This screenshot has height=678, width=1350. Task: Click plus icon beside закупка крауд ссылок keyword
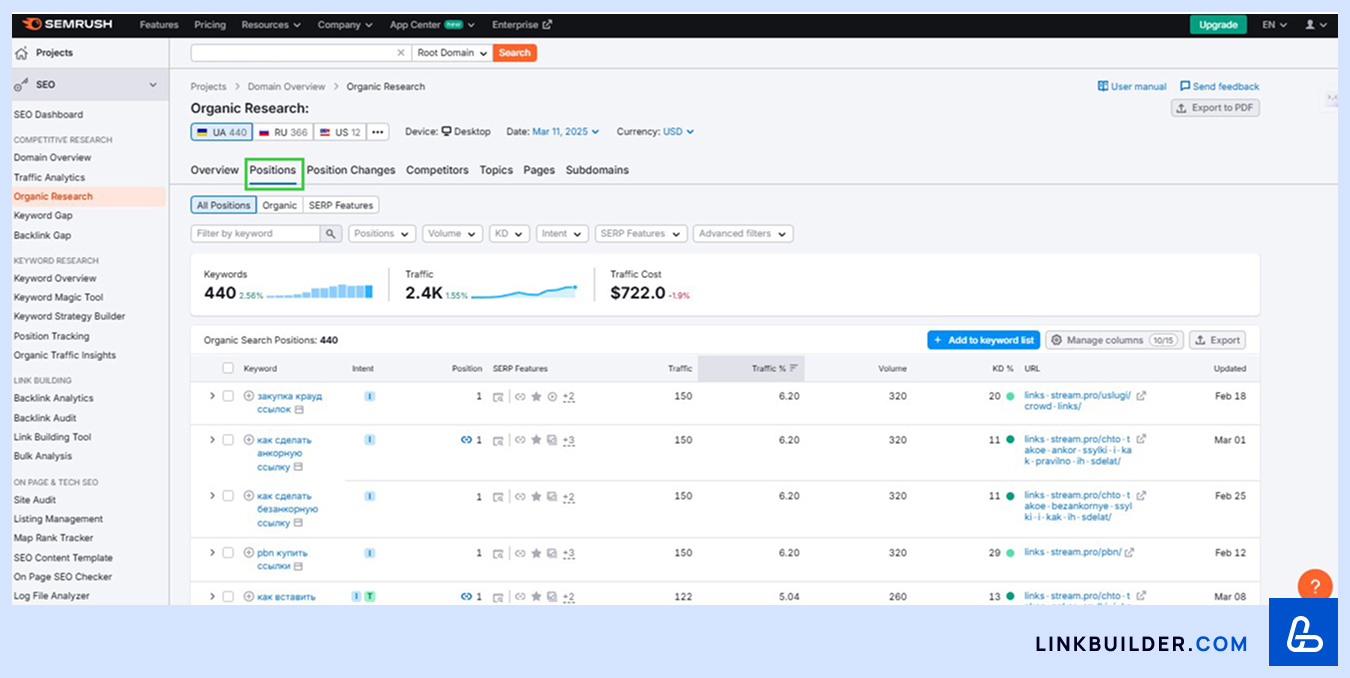249,396
